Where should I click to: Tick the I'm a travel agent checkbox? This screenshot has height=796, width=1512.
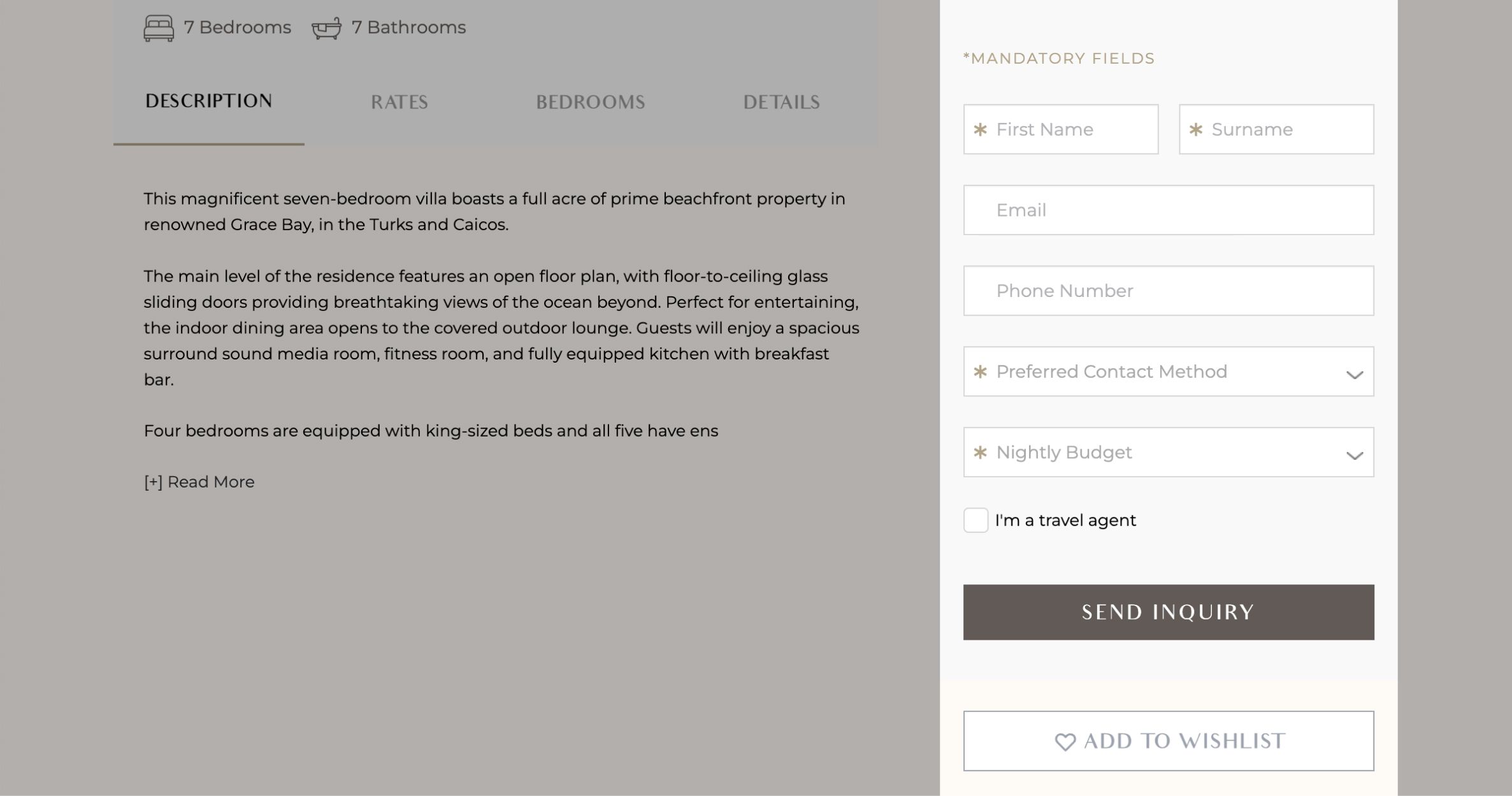point(976,520)
